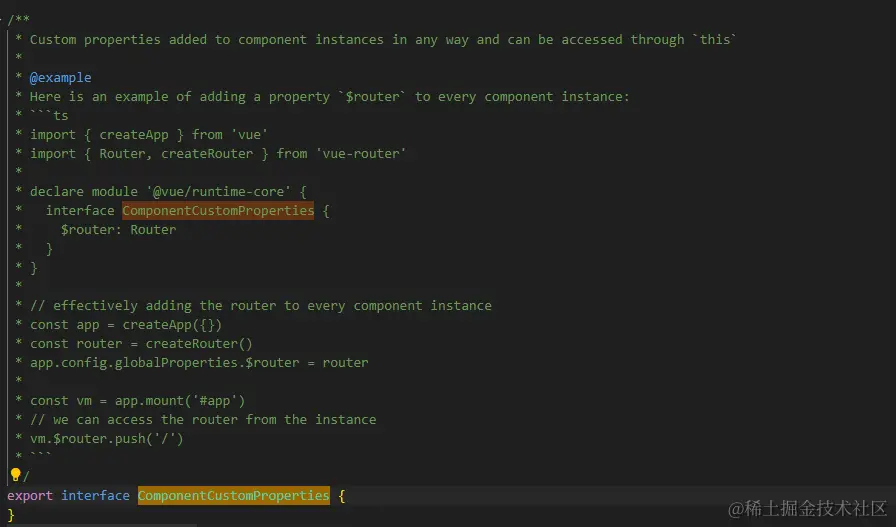Click the '$router: Router' line

coord(118,230)
